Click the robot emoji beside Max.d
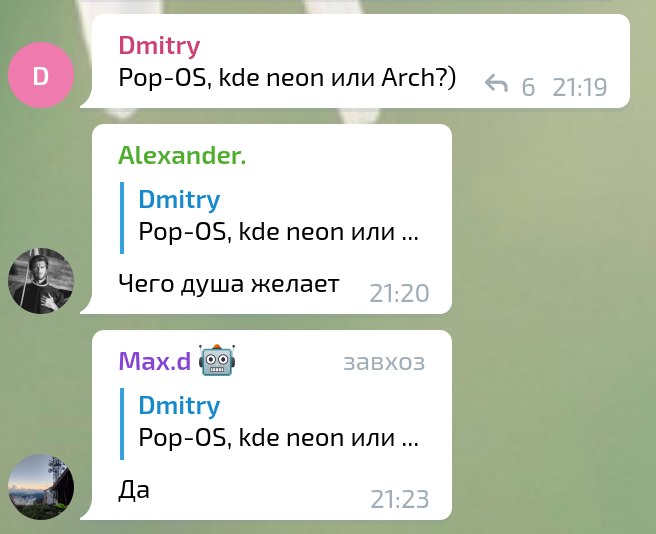This screenshot has height=534, width=656. pyautogui.click(x=217, y=360)
